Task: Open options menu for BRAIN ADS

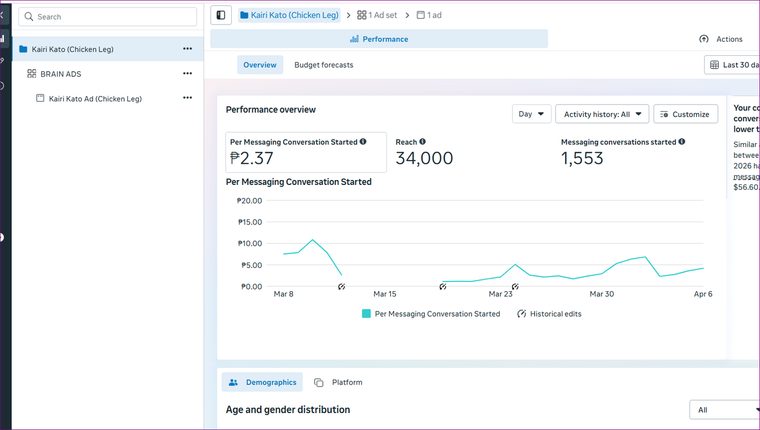Action: [188, 74]
